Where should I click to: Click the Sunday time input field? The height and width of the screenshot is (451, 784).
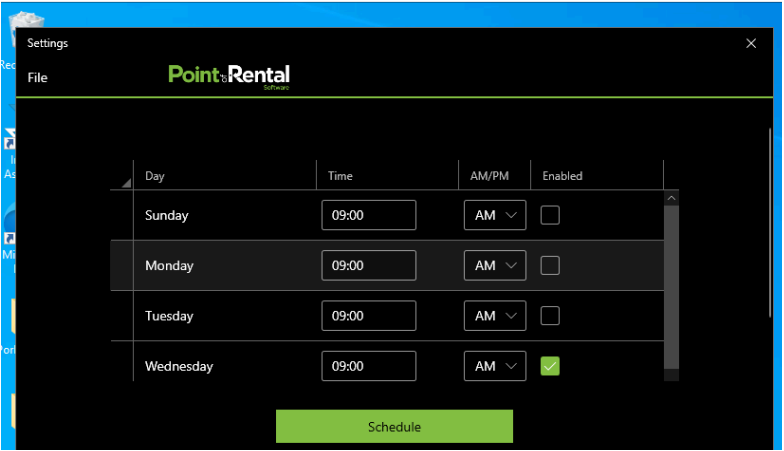(x=368, y=215)
